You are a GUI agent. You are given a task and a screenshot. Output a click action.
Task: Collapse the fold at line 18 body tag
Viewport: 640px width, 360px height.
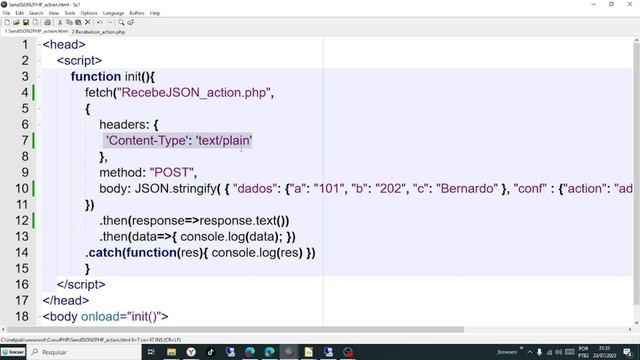click(x=39, y=316)
